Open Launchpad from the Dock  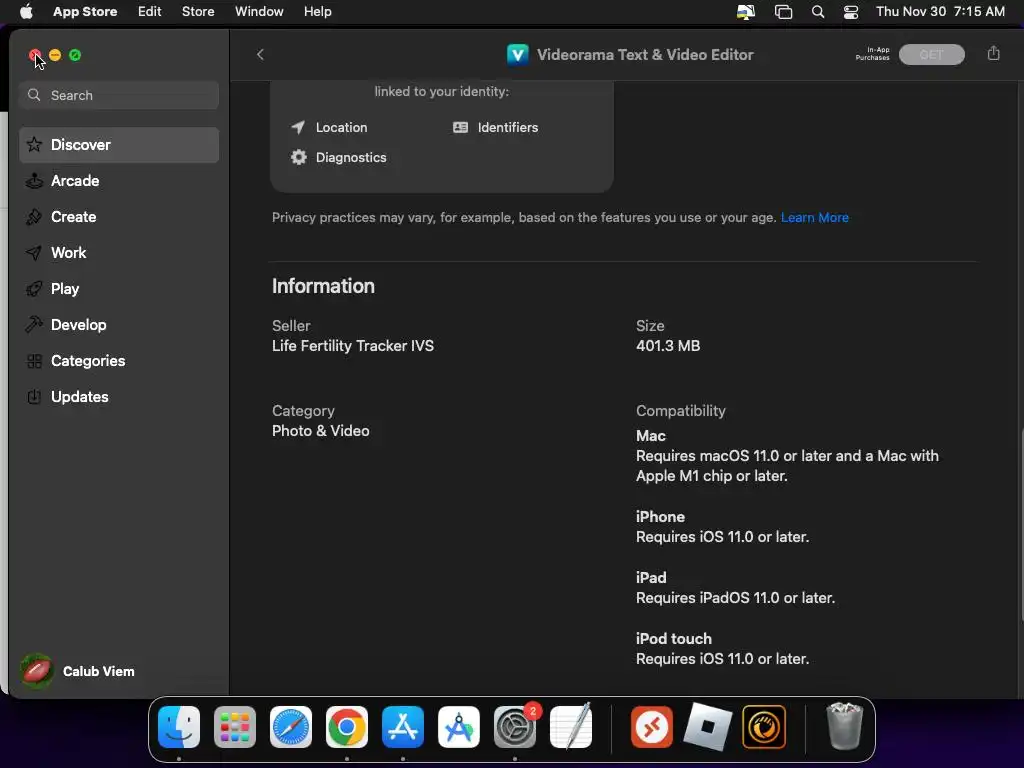pyautogui.click(x=235, y=727)
